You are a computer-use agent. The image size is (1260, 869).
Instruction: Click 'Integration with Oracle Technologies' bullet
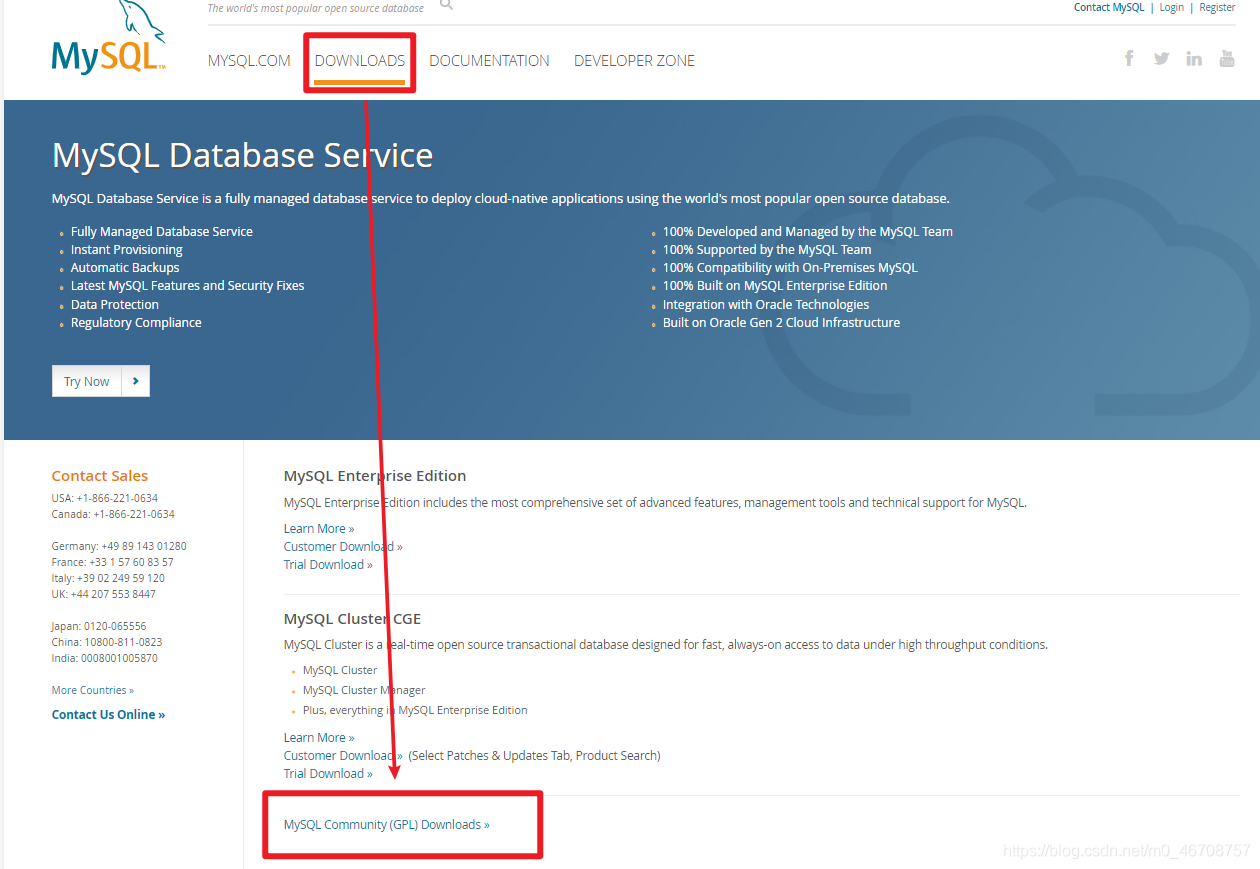click(x=766, y=304)
